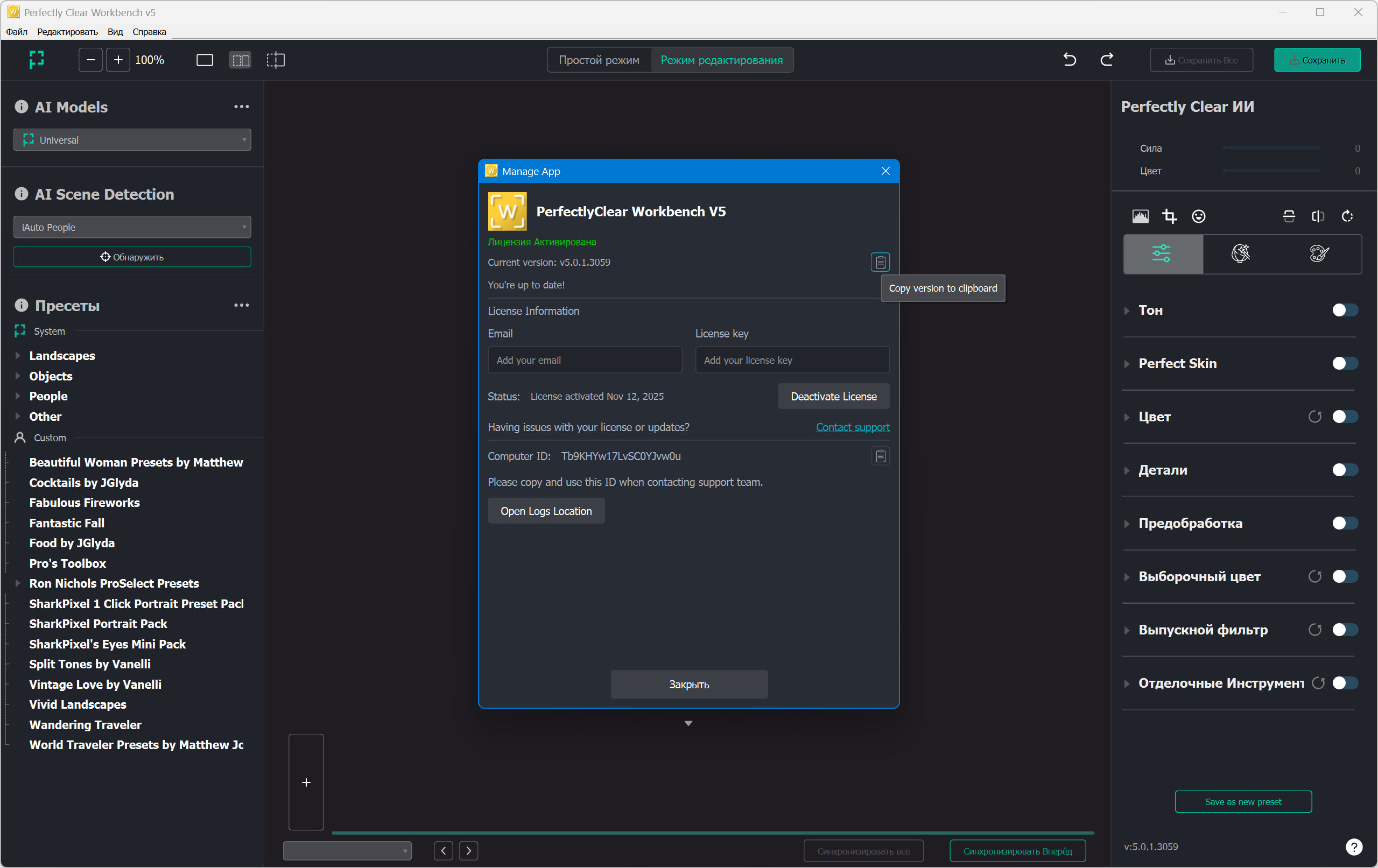1378x868 pixels.
Task: Click the redo arrow icon
Action: tap(1106, 60)
